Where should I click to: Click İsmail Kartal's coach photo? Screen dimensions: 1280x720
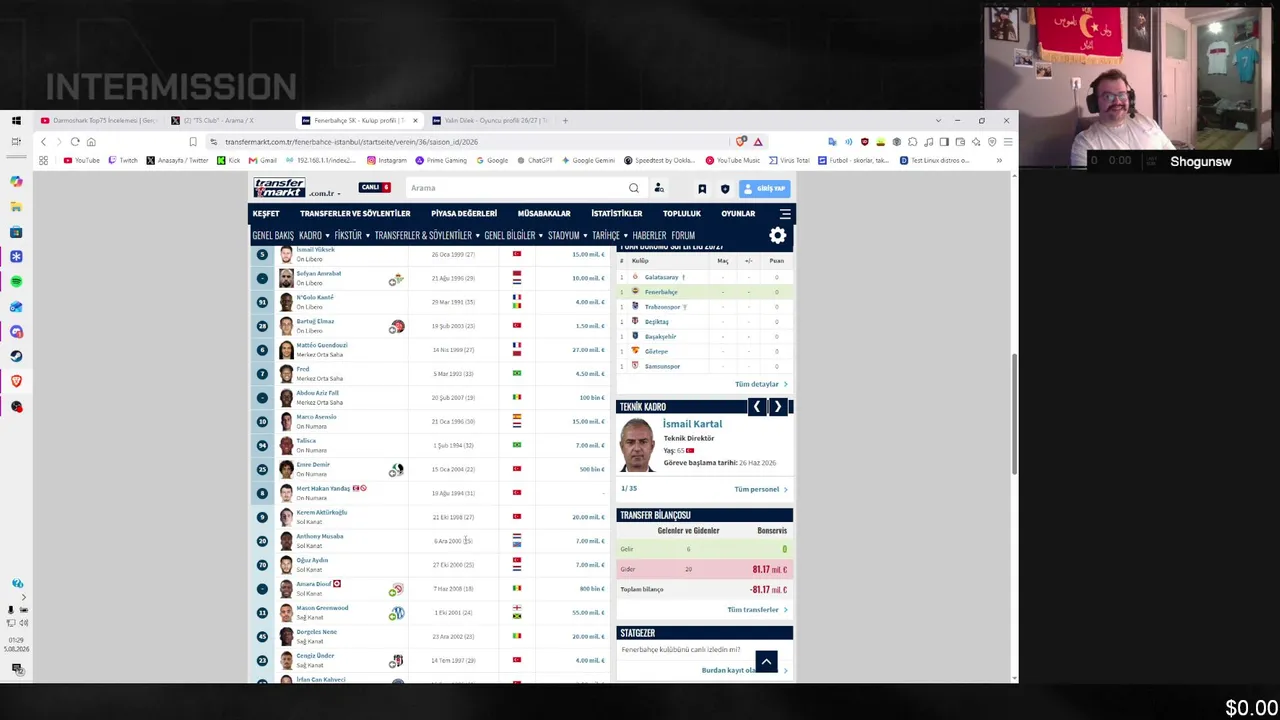point(637,445)
